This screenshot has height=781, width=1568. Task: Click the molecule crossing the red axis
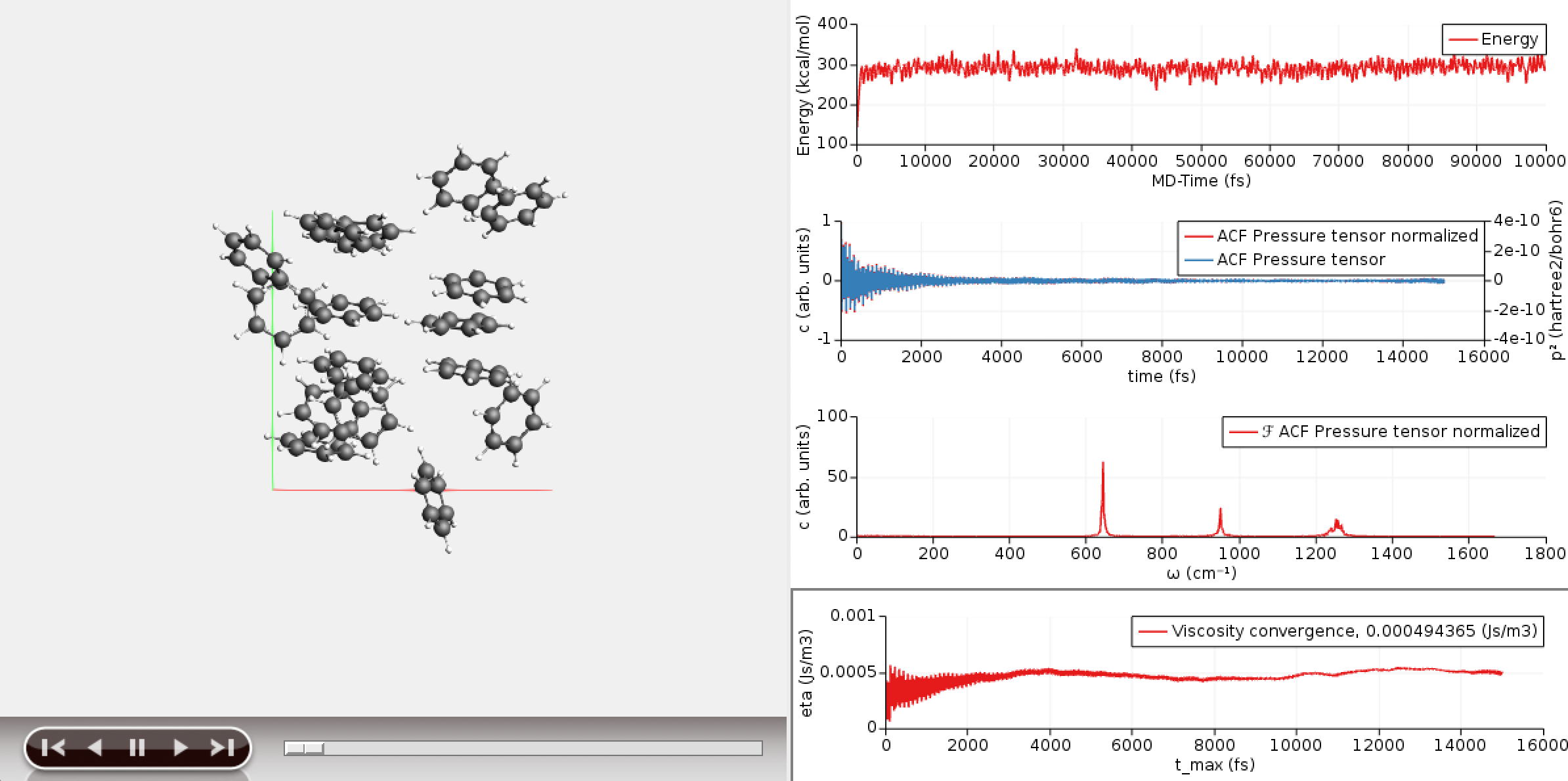click(x=435, y=500)
